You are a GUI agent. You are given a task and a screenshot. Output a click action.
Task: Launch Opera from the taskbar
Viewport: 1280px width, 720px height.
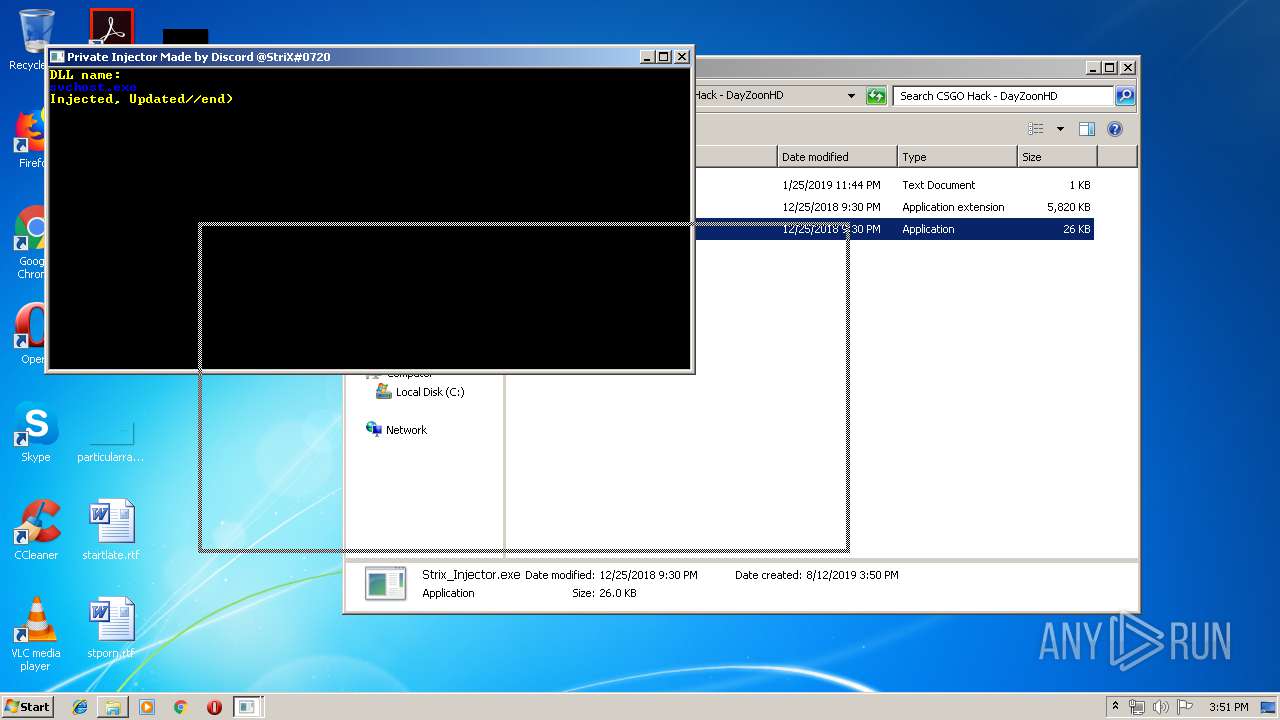[214, 707]
